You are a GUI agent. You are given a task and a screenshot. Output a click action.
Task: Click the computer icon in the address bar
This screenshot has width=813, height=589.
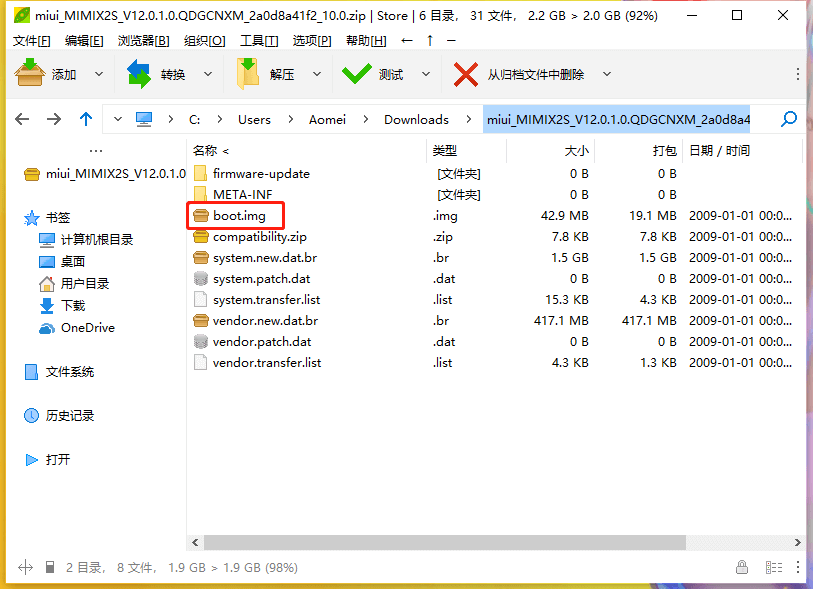click(144, 119)
